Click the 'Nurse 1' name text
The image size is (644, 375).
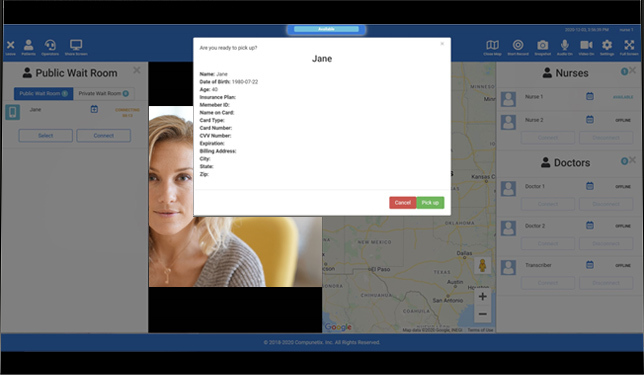point(534,97)
